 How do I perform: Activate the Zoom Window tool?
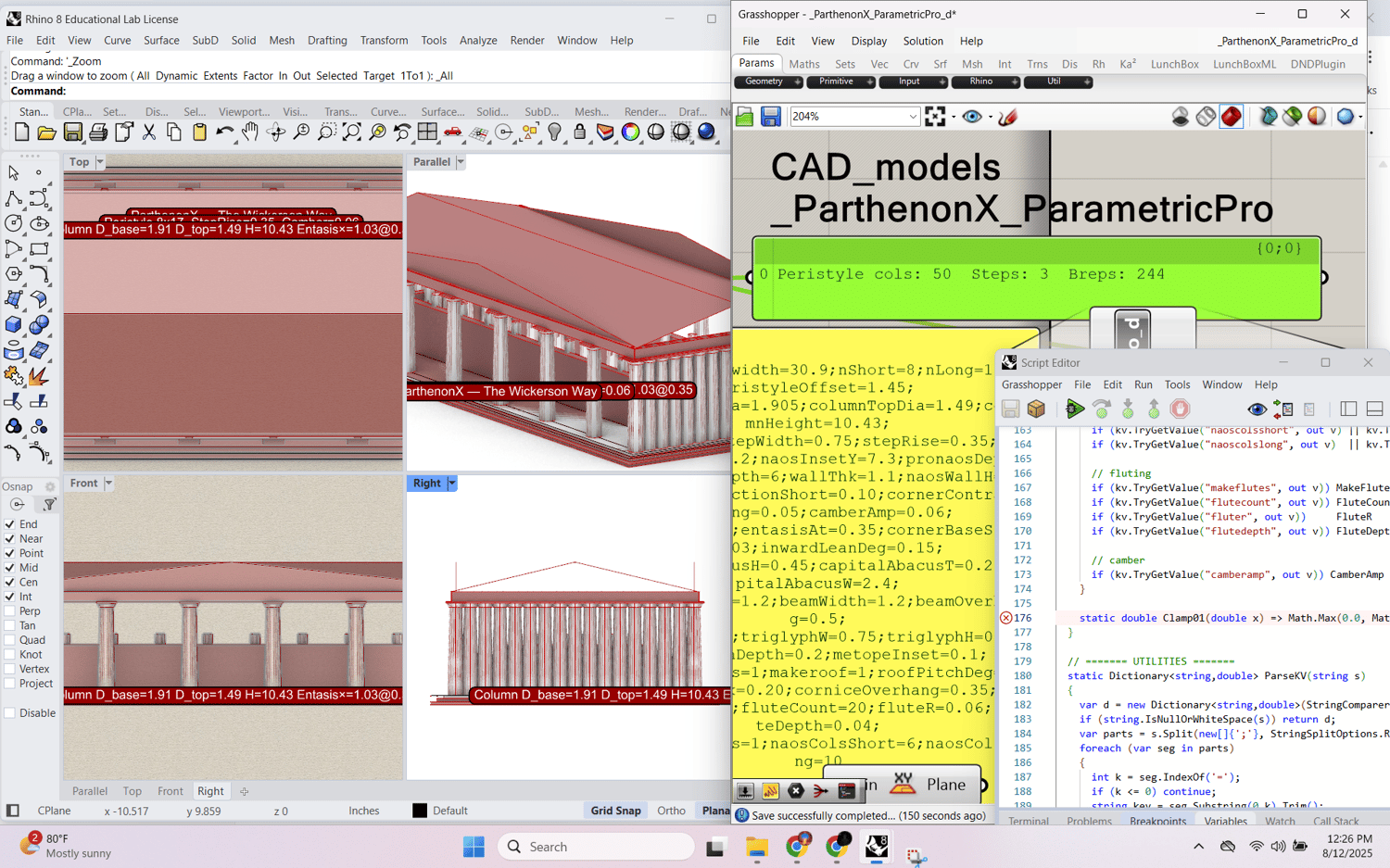[326, 132]
